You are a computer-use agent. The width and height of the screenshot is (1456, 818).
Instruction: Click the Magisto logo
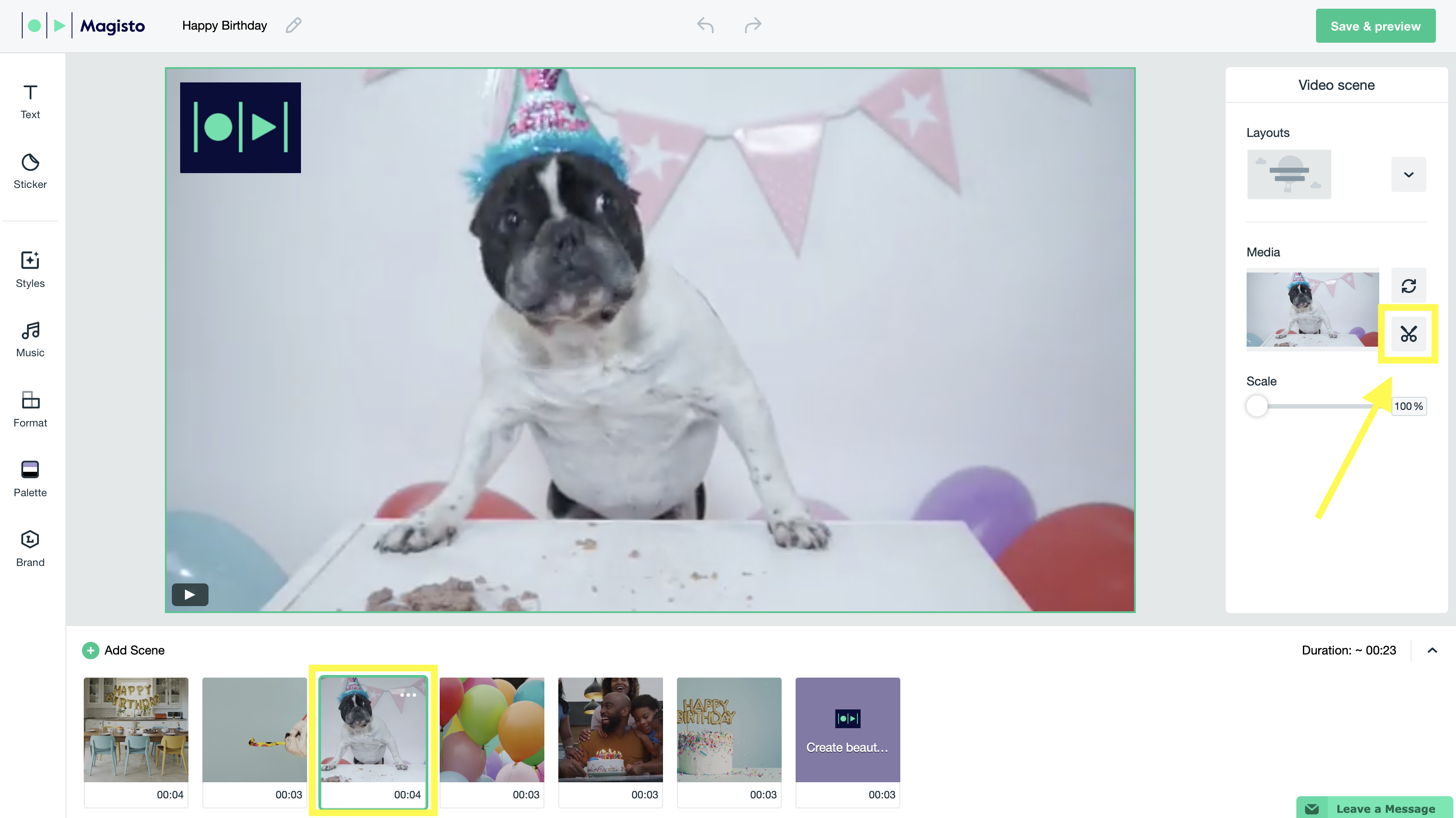coord(84,26)
